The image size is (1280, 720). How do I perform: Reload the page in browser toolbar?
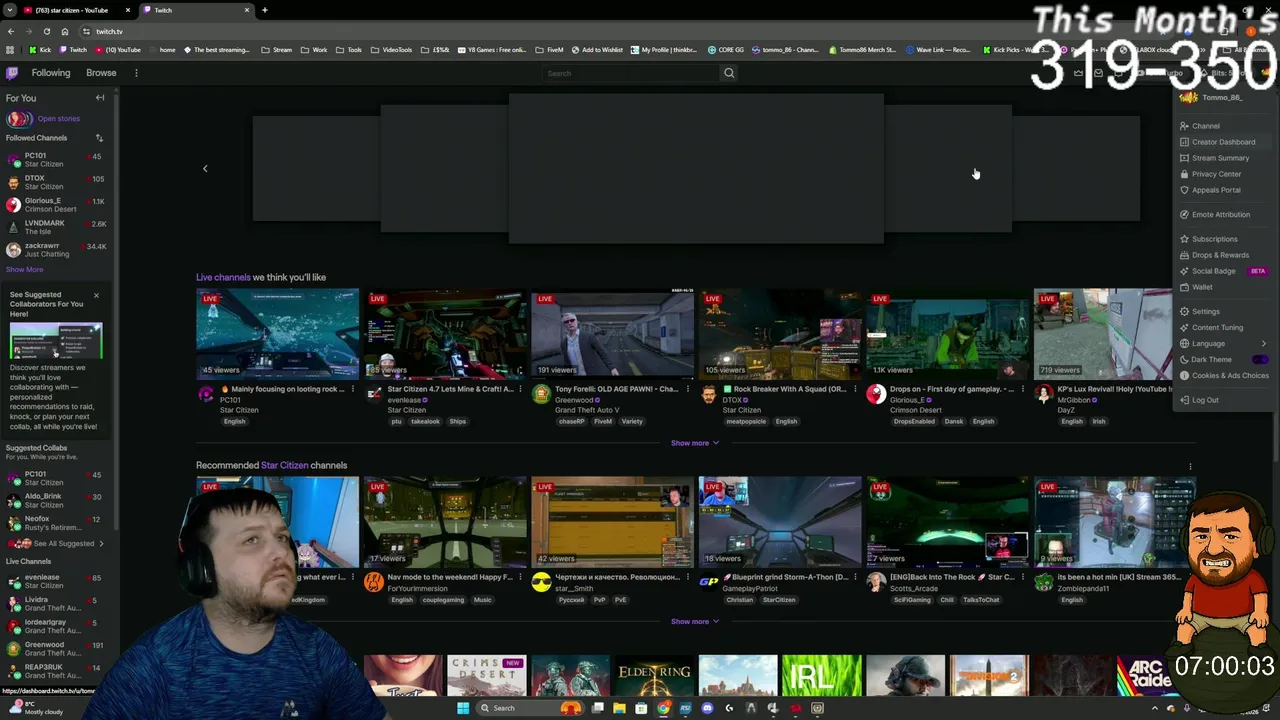point(46,32)
